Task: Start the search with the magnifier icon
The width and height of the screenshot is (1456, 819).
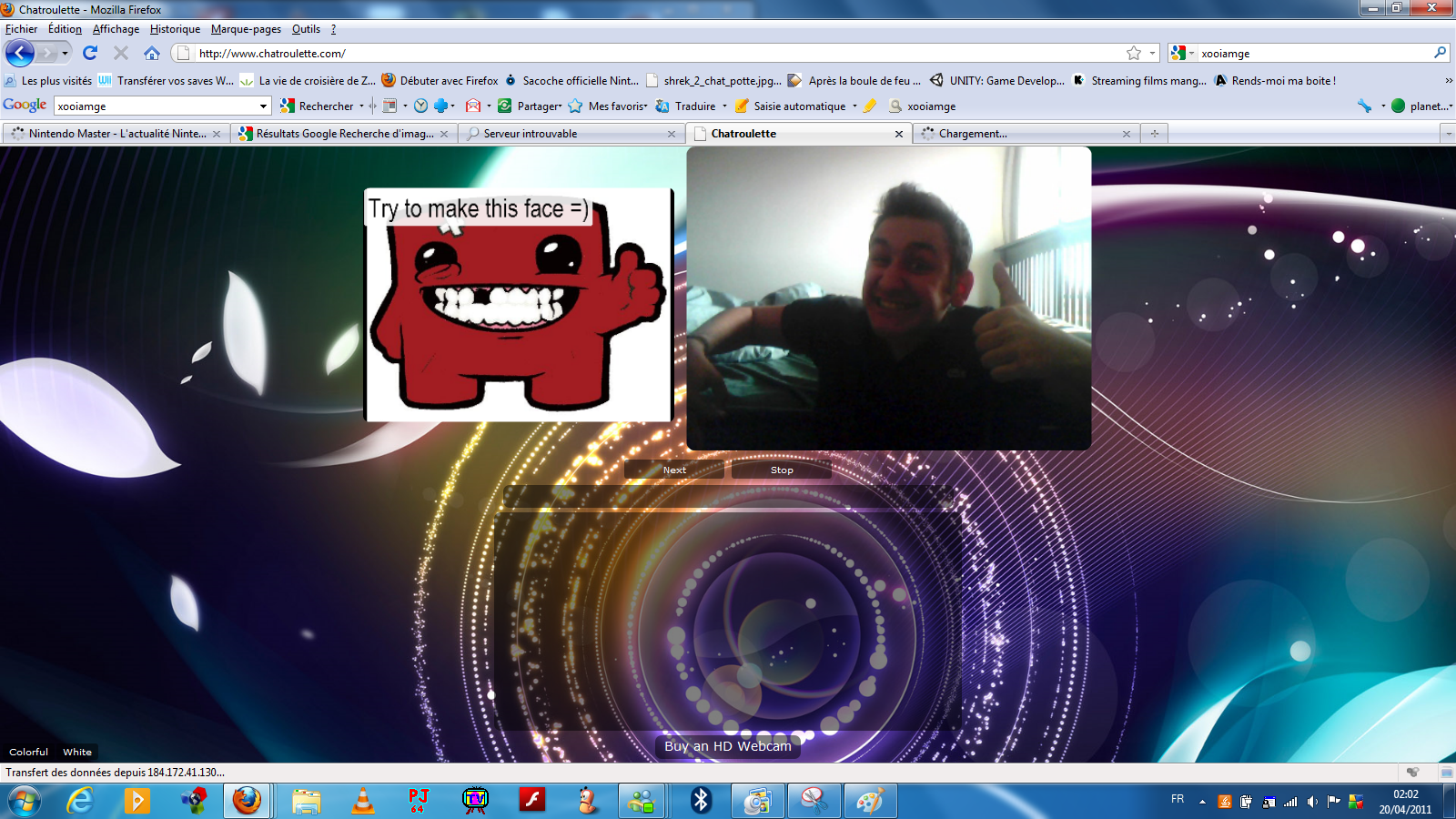Action: [x=1440, y=53]
